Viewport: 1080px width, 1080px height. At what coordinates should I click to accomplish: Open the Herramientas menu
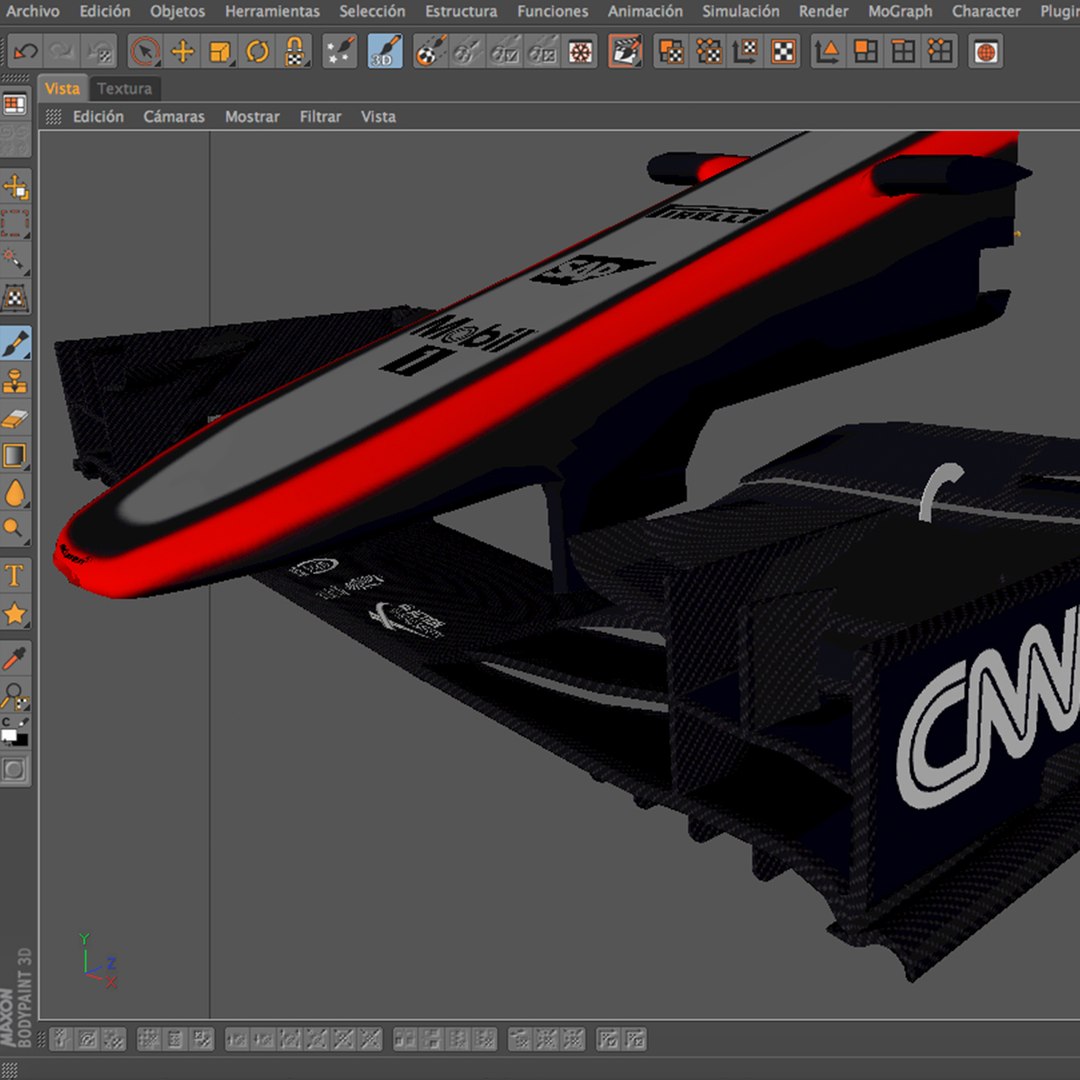click(x=272, y=11)
